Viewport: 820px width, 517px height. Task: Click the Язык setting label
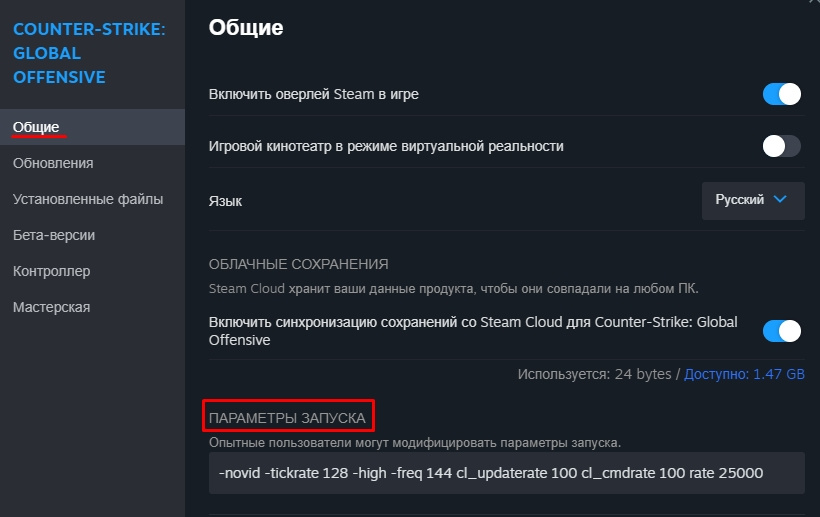coord(225,201)
